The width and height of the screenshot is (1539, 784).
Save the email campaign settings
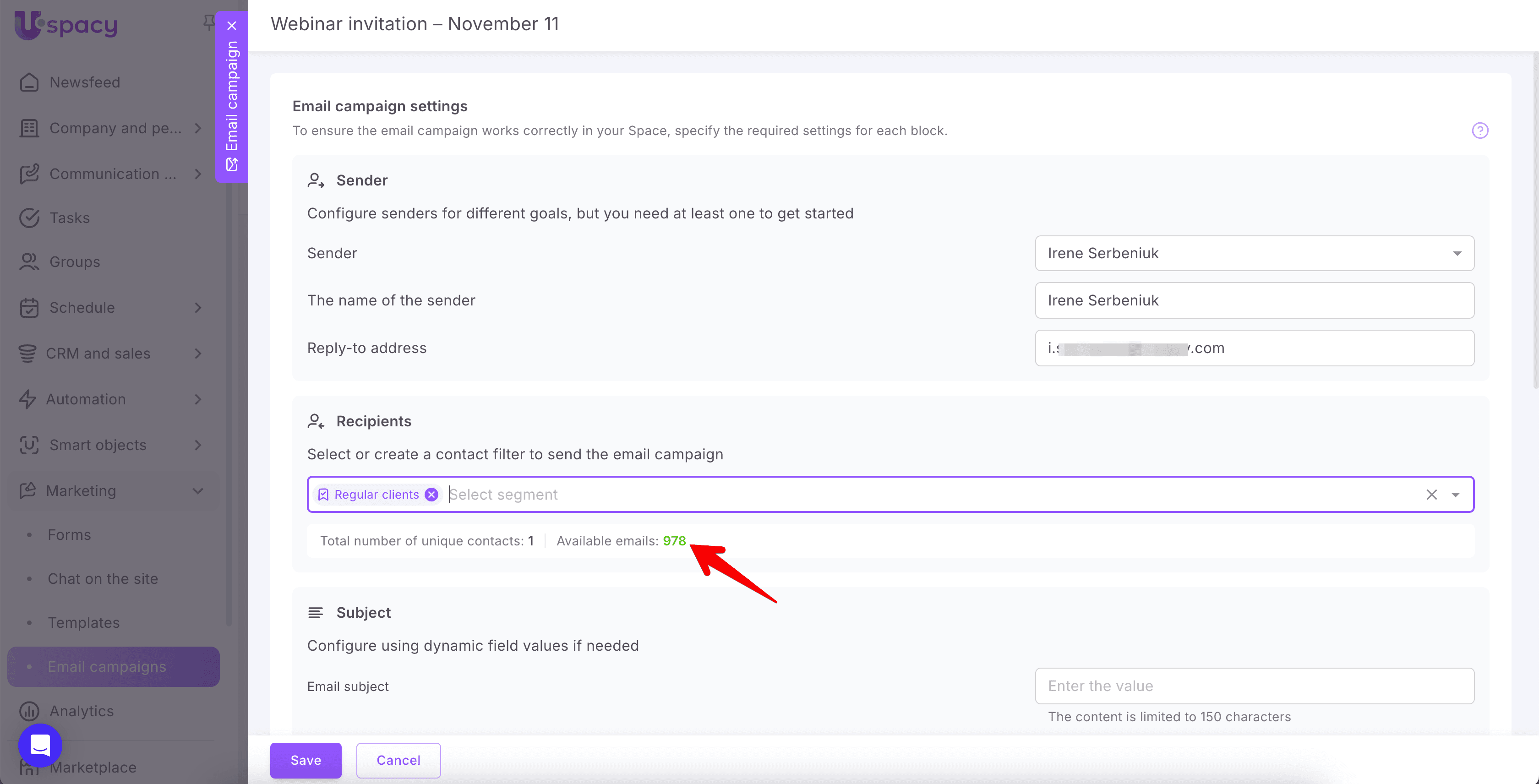click(306, 760)
